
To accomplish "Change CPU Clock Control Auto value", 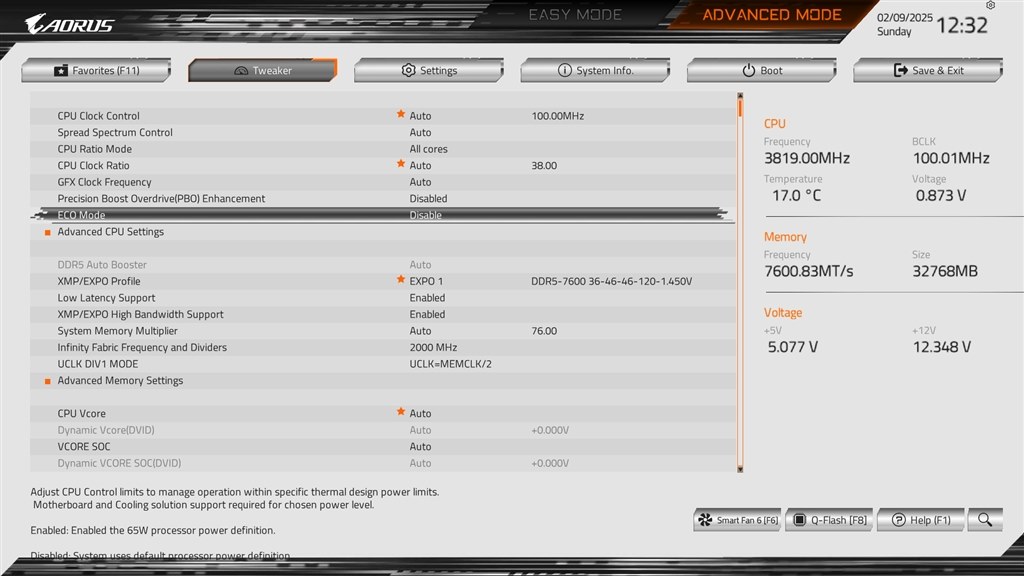I will pyautogui.click(x=420, y=116).
